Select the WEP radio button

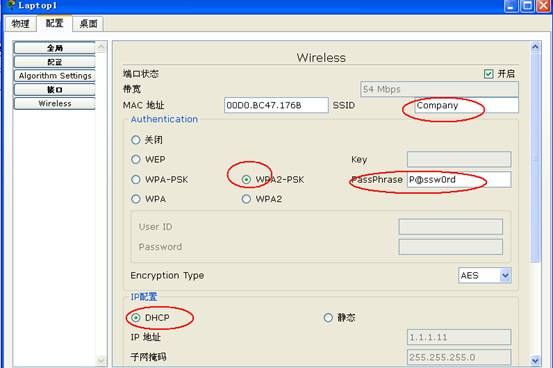(136, 159)
